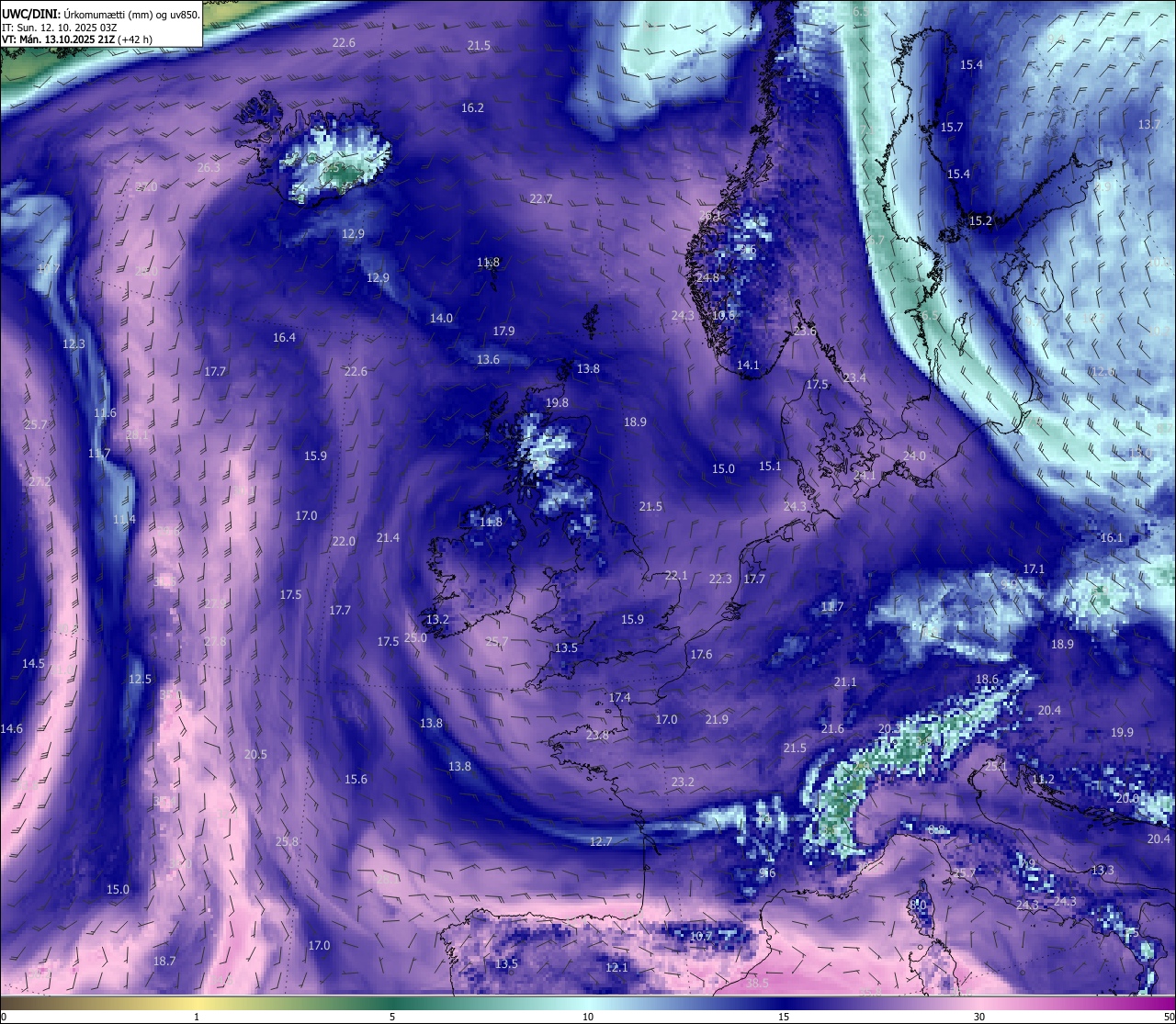Click the 22.7 value in Norwegian Sea

pos(541,198)
